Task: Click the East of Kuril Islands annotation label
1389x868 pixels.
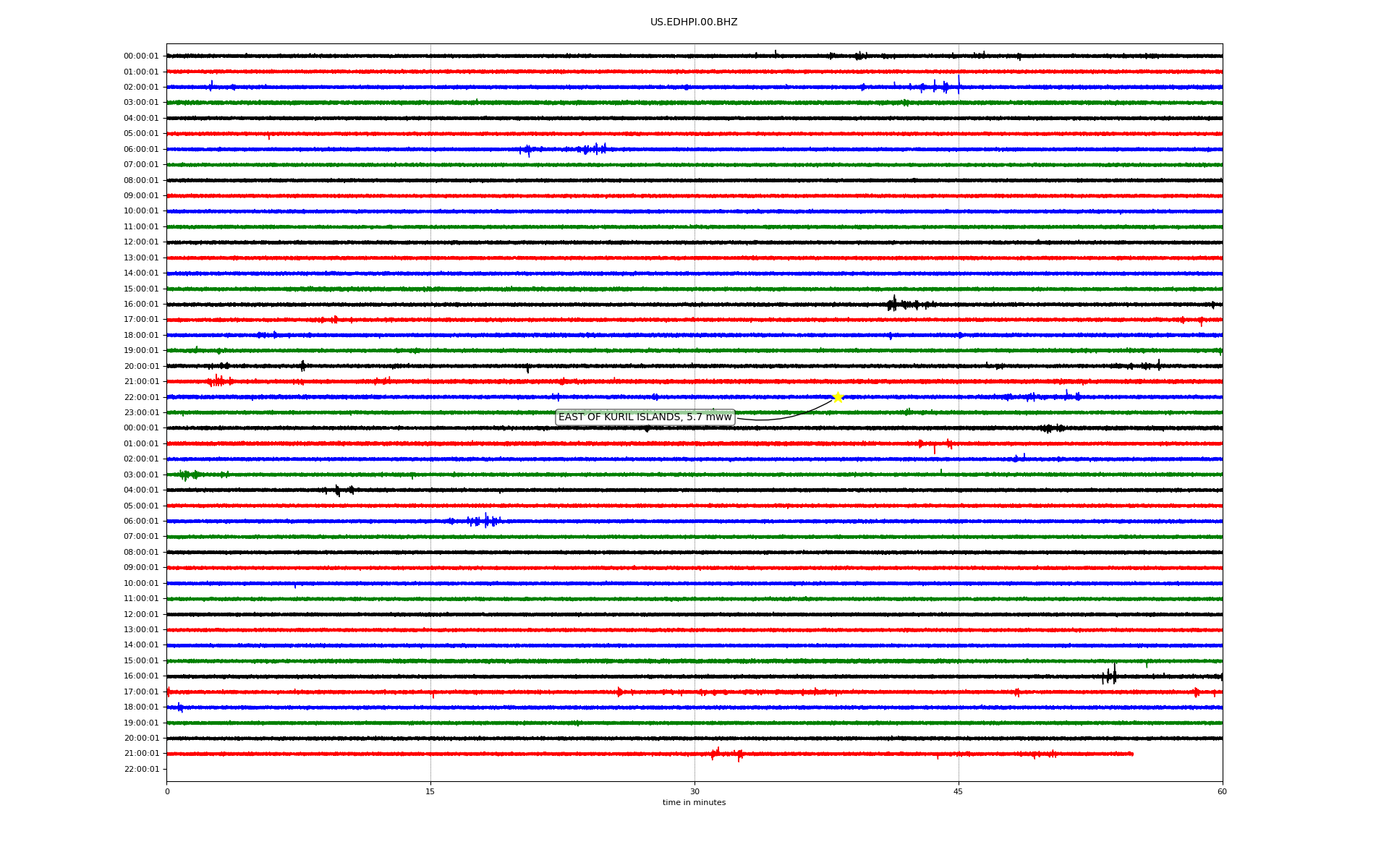Action: (645, 417)
